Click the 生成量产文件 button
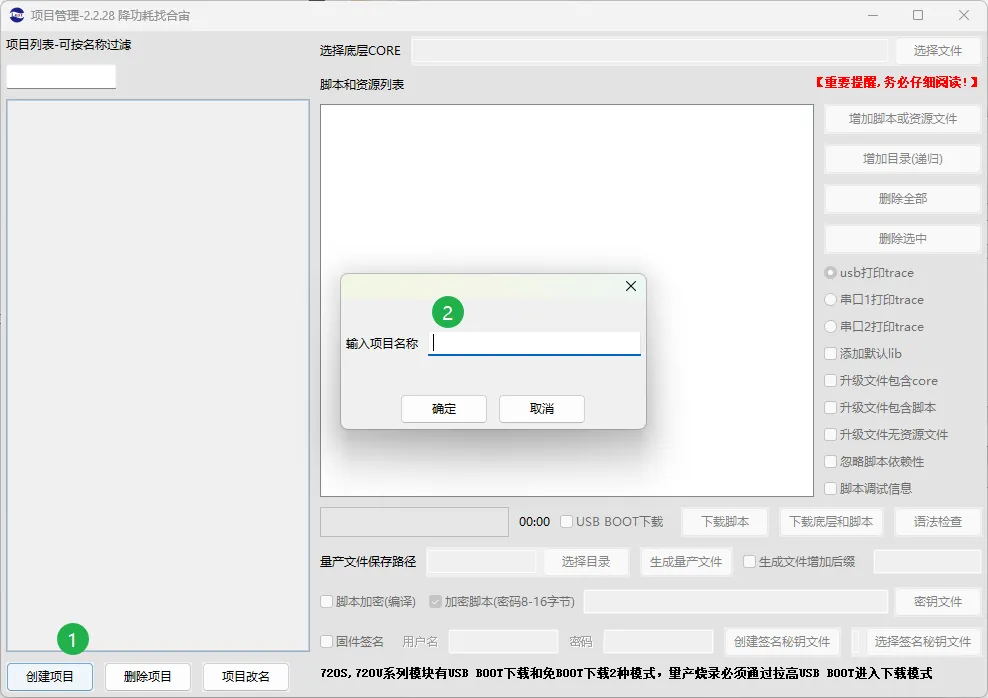Viewport: 988px width, 698px height. tap(686, 561)
